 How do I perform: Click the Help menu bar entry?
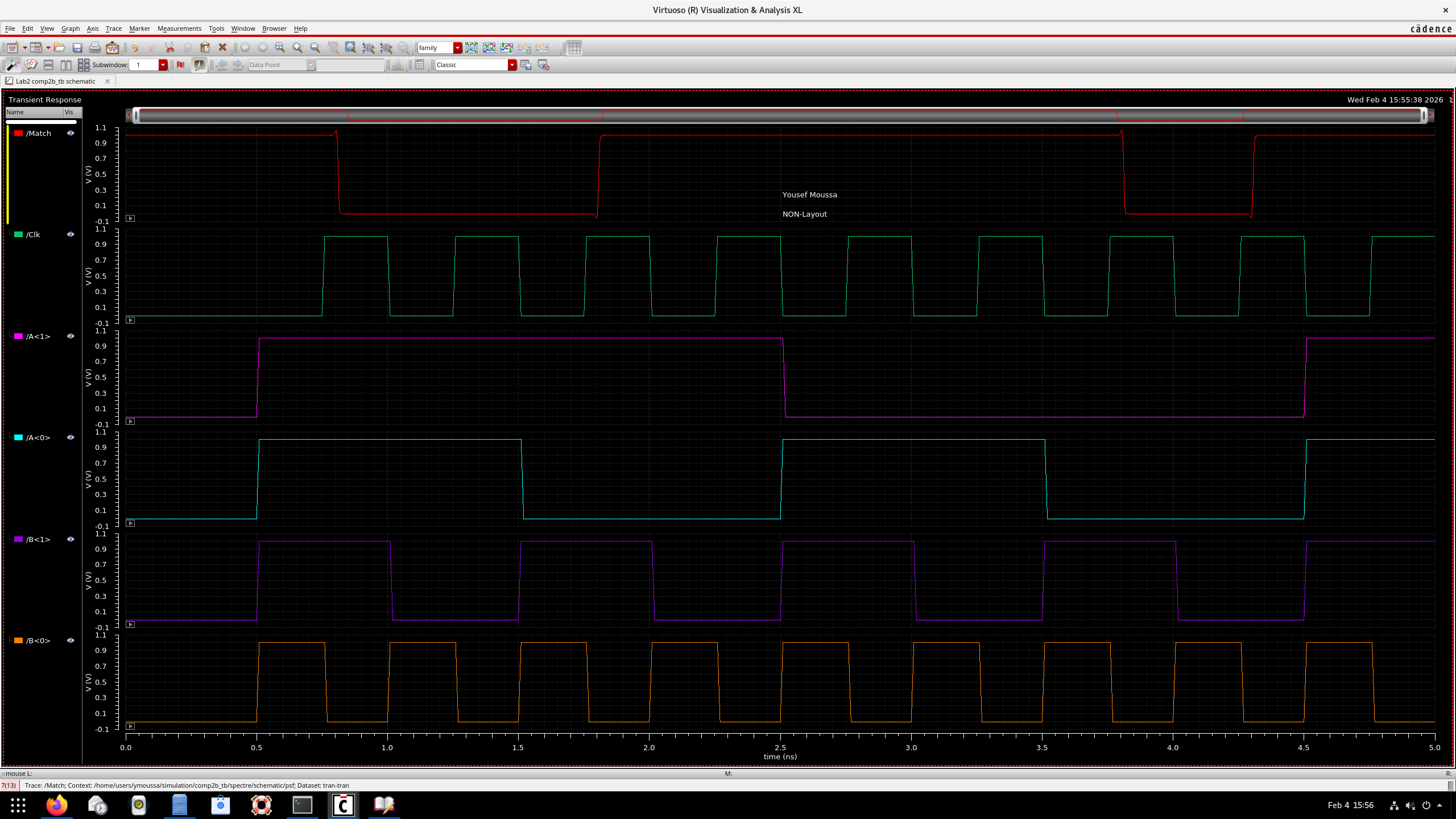tap(300, 28)
